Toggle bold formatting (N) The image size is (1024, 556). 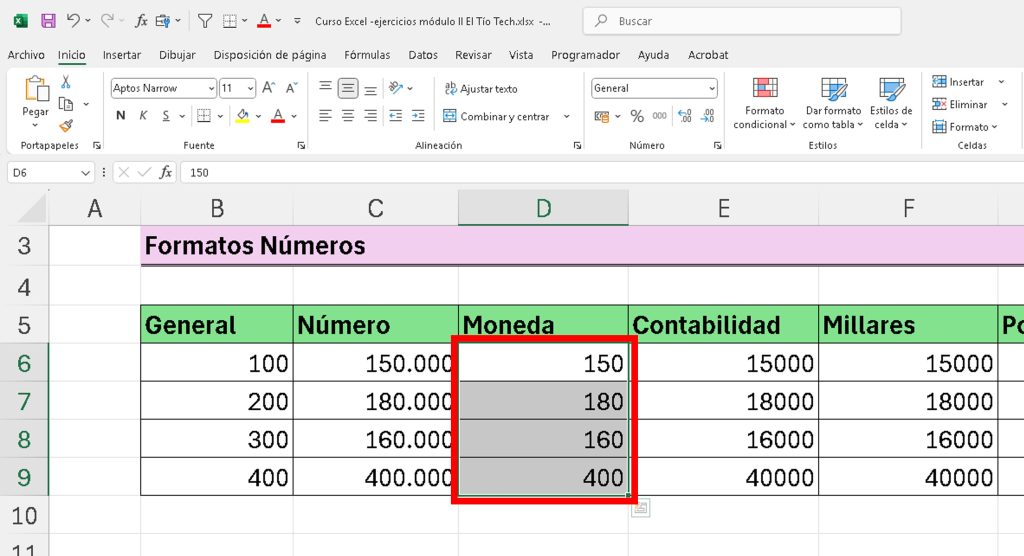[121, 116]
